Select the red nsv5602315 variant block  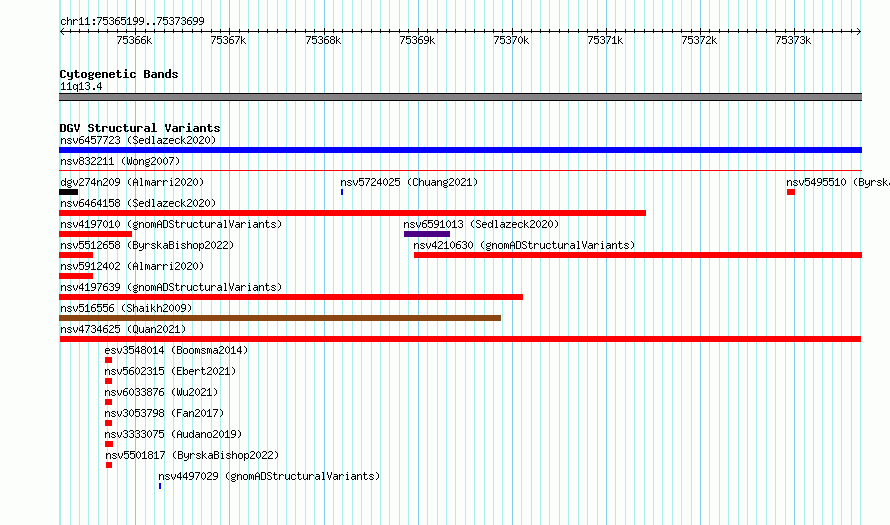pyautogui.click(x=108, y=381)
